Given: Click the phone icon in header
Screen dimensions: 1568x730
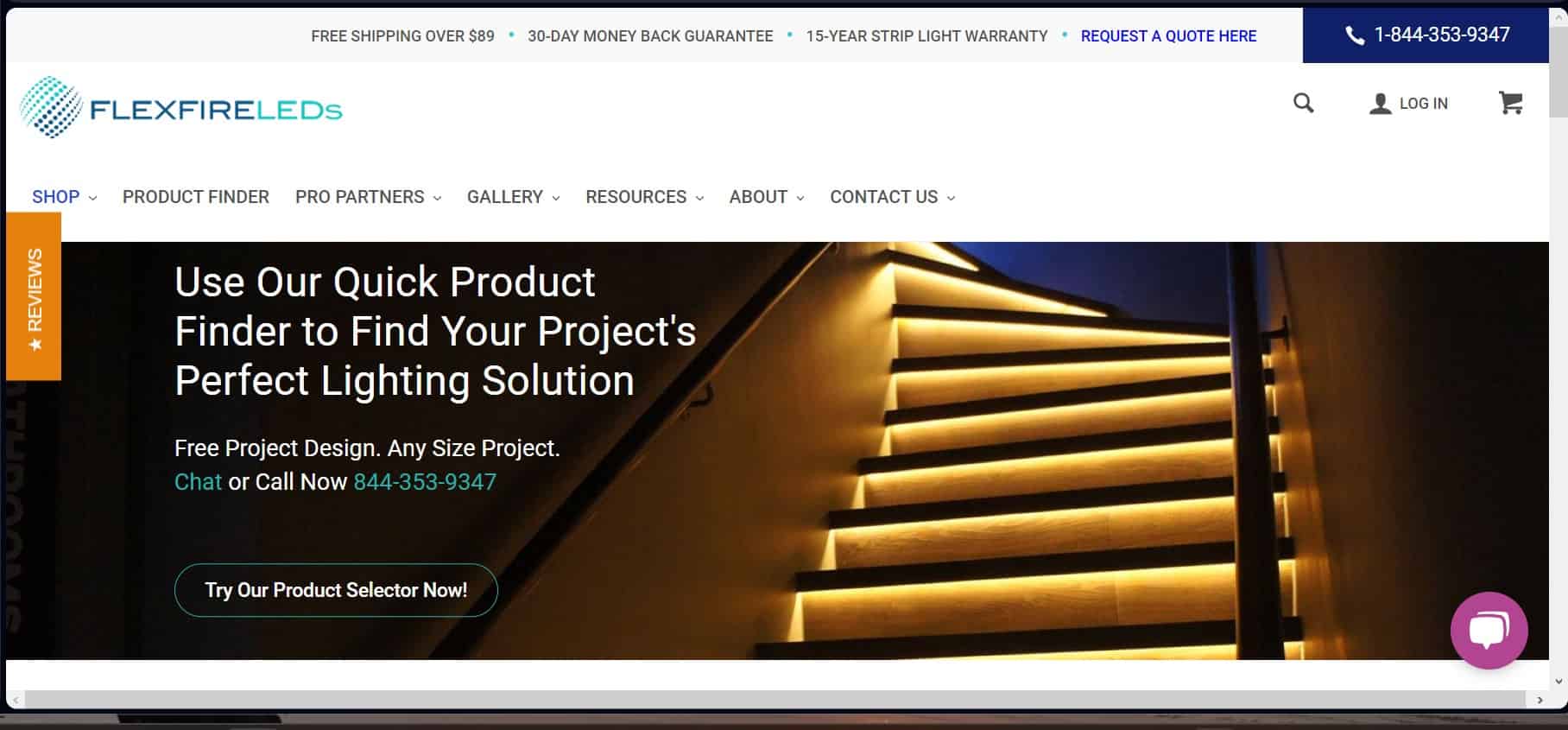Looking at the screenshot, I should coord(1354,35).
